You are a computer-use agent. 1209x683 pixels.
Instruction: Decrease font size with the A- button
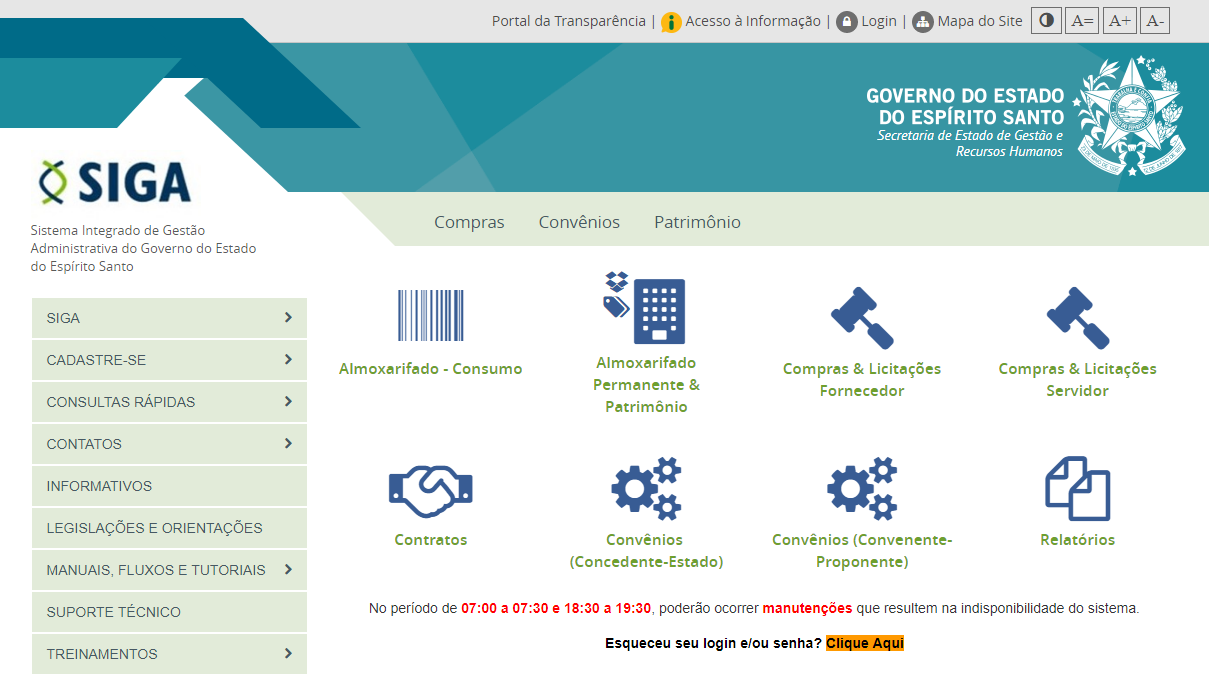[x=1154, y=21]
